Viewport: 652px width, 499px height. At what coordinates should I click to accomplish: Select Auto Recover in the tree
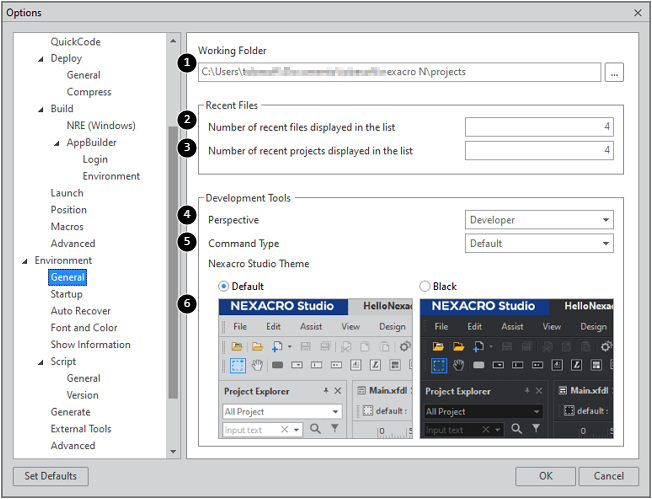coord(80,311)
